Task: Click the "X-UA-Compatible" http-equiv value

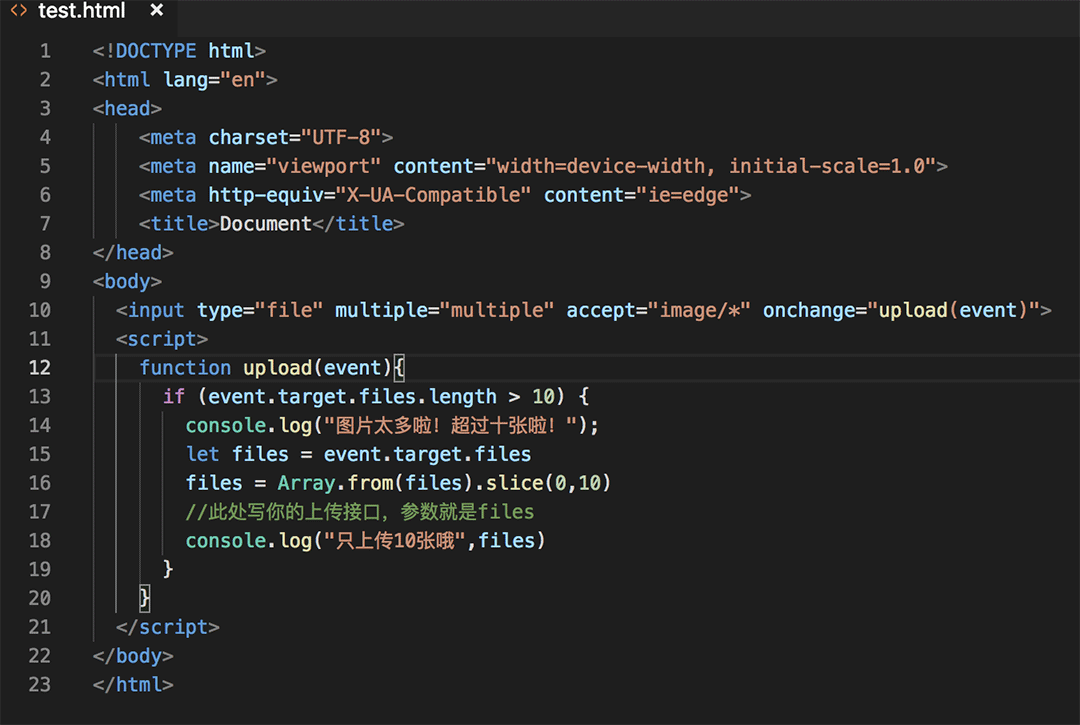Action: (433, 196)
